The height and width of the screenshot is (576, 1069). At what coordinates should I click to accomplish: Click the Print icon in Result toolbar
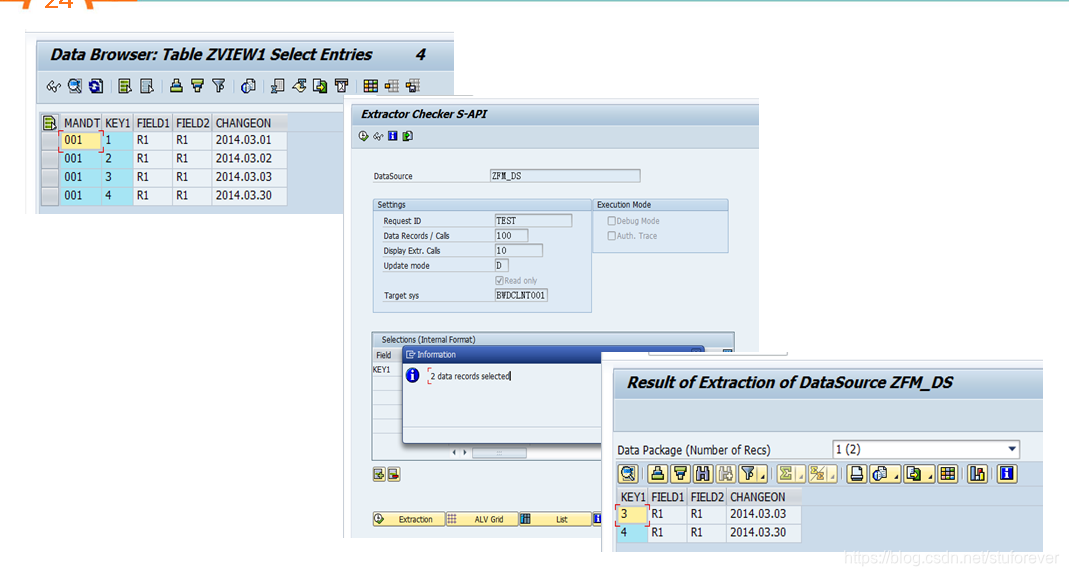(x=856, y=474)
